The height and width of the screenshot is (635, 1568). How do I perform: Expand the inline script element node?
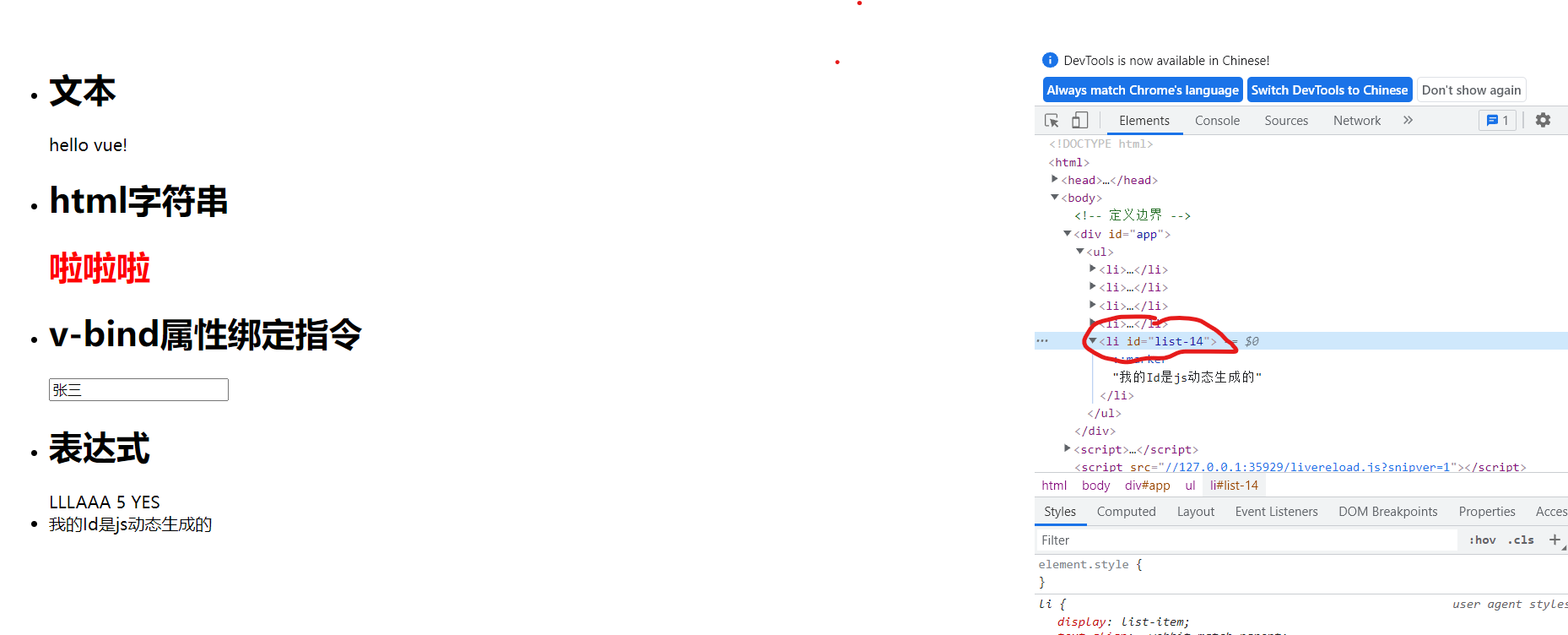[x=1068, y=448]
